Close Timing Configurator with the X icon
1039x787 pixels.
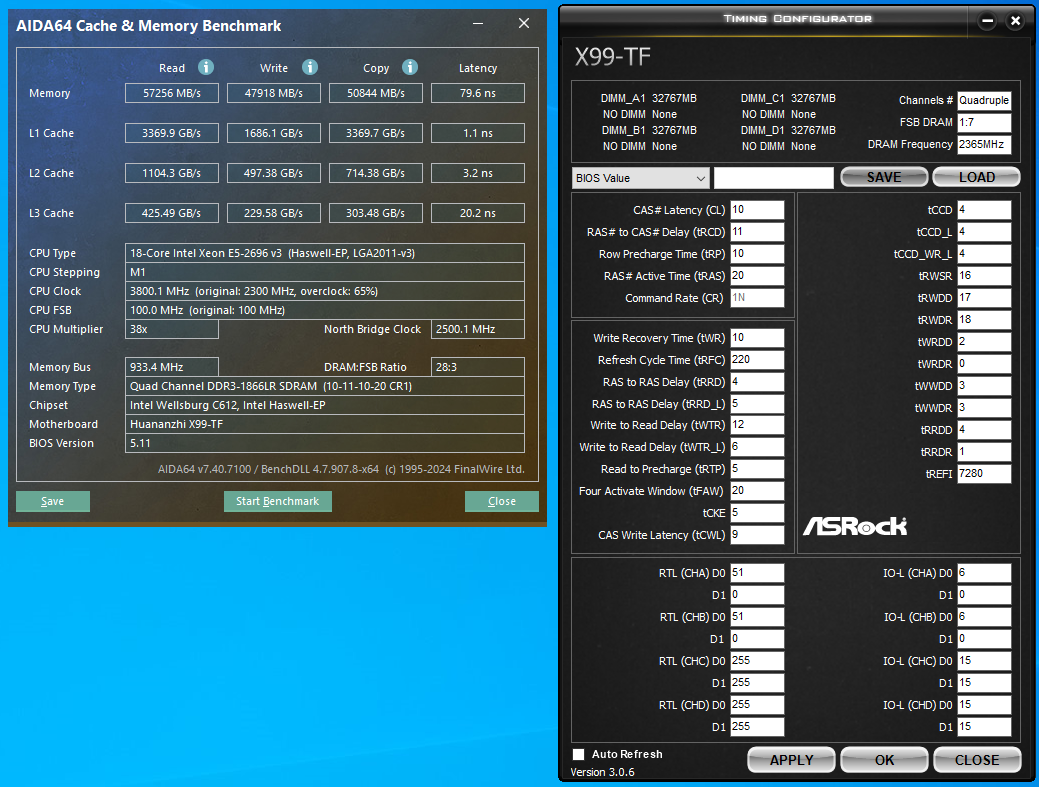[x=1015, y=21]
